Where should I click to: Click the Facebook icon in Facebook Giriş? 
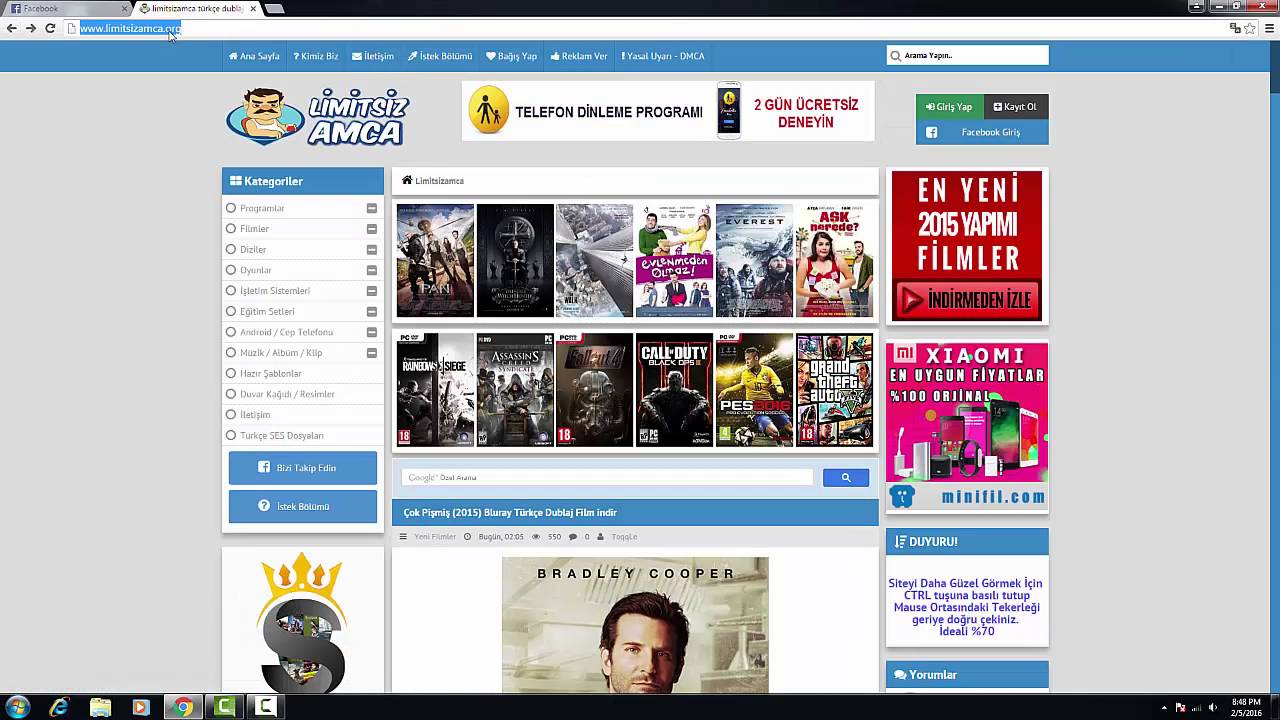[x=931, y=132]
